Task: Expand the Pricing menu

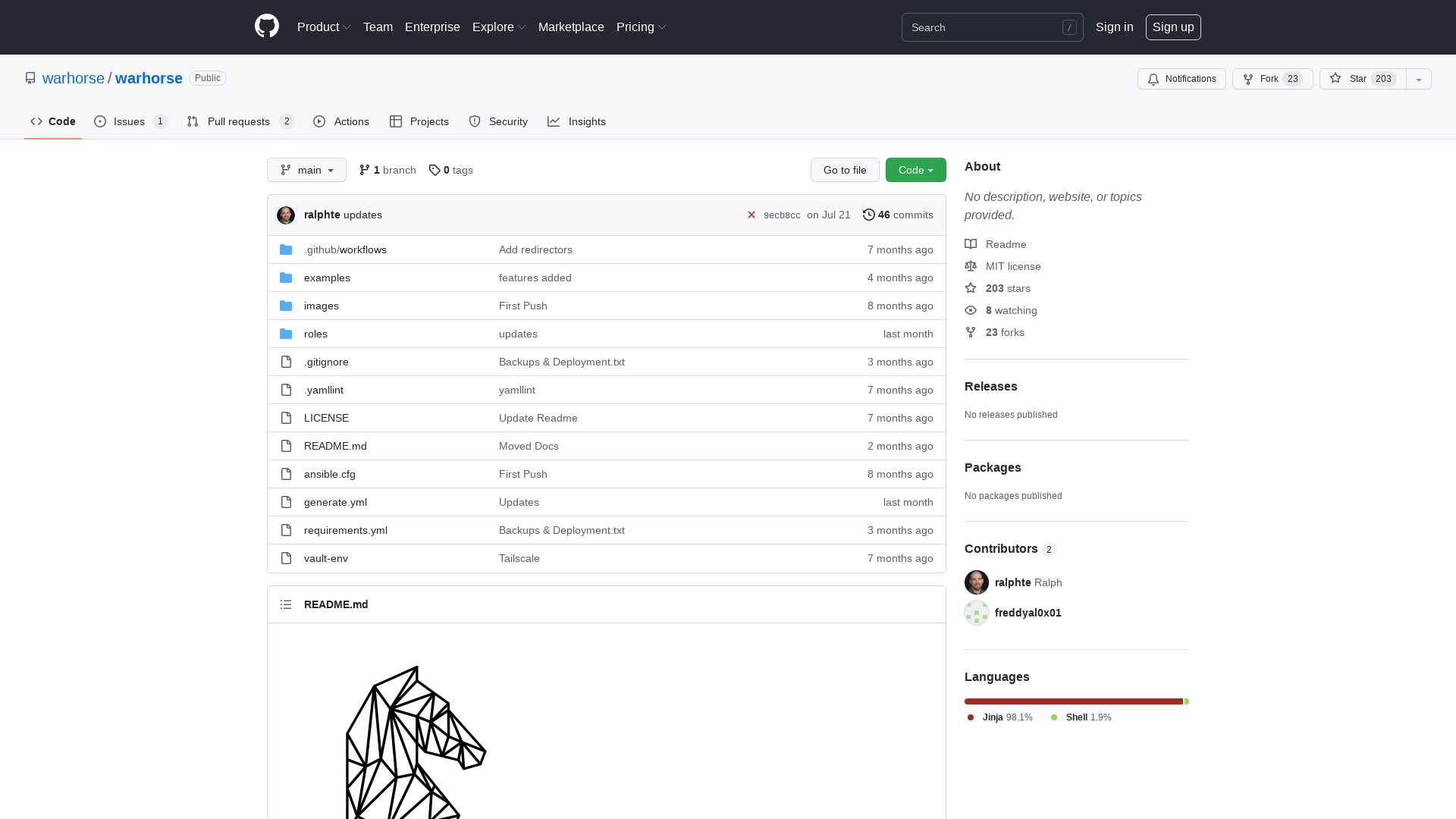Action: [x=642, y=27]
